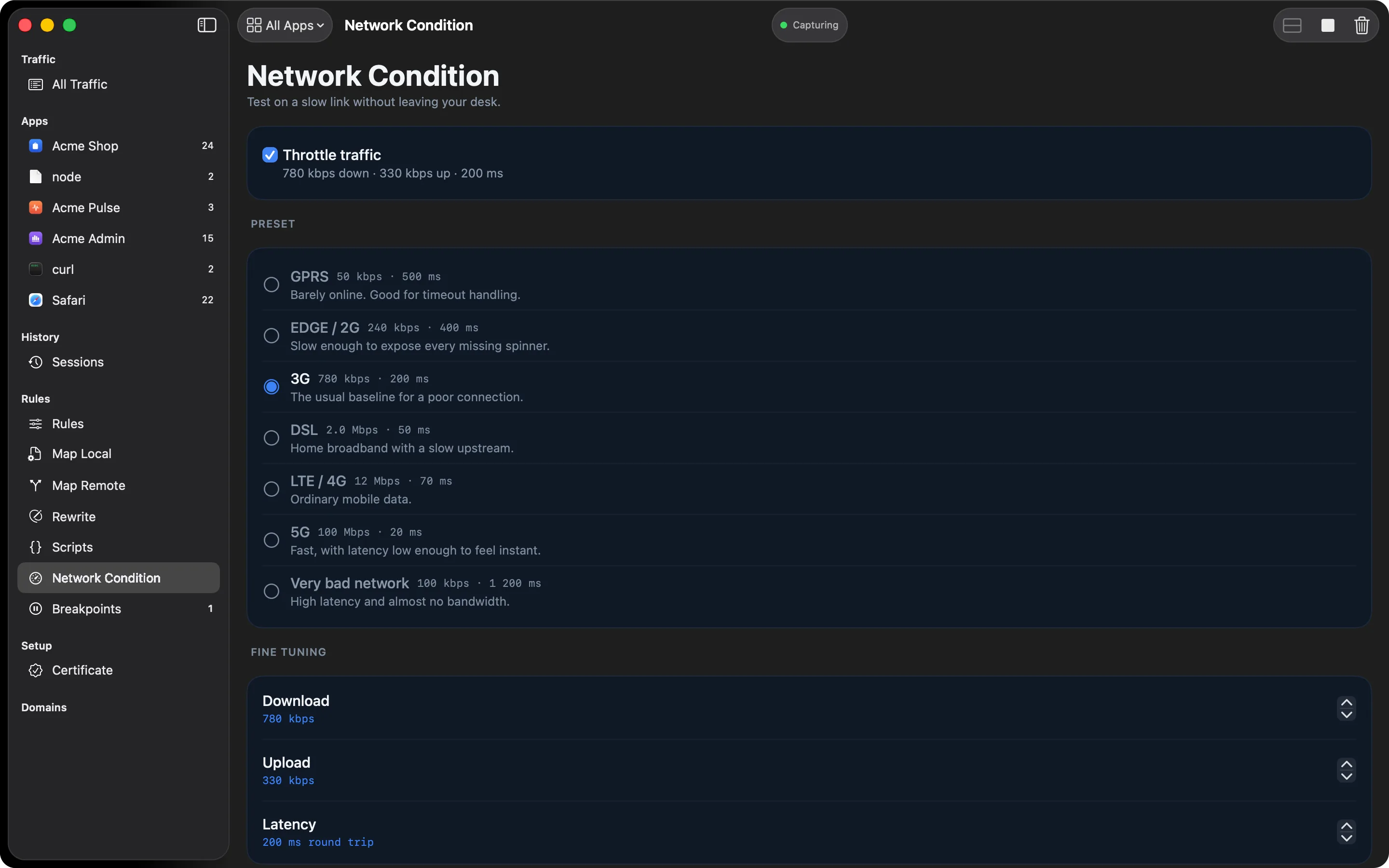Select Network Condition sidebar item

[x=118, y=578]
